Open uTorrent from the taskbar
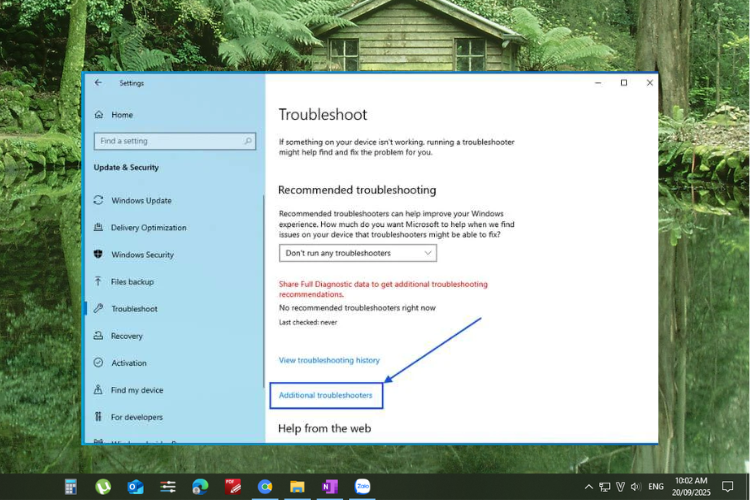 tap(103, 487)
